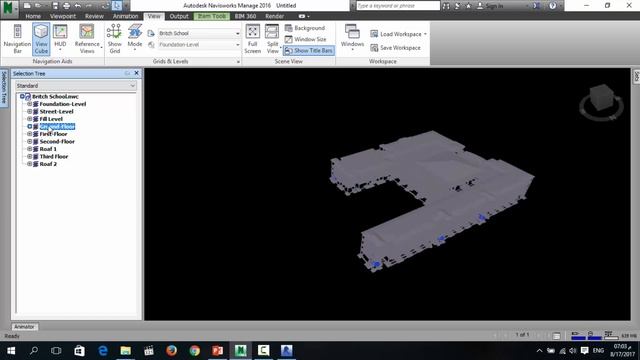The width and height of the screenshot is (640, 360).
Task: Click the Save Workspace button
Action: 396,48
